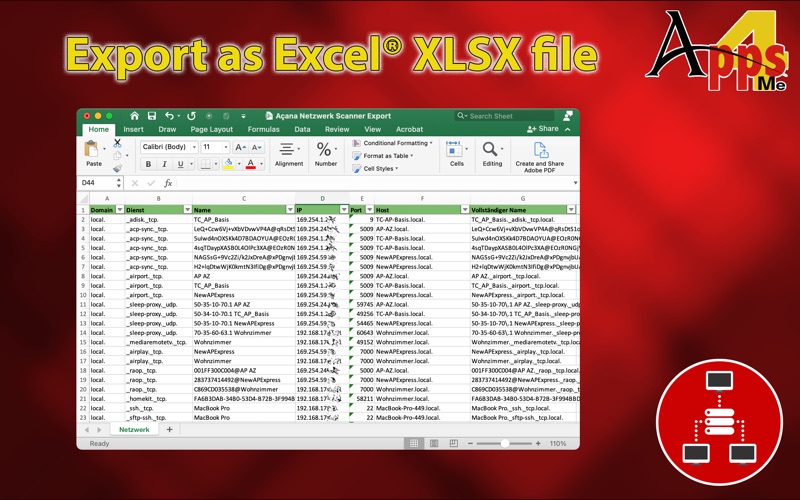Screen dimensions: 800x500
Task: Click the Search Sheet field
Action: (x=504, y=116)
